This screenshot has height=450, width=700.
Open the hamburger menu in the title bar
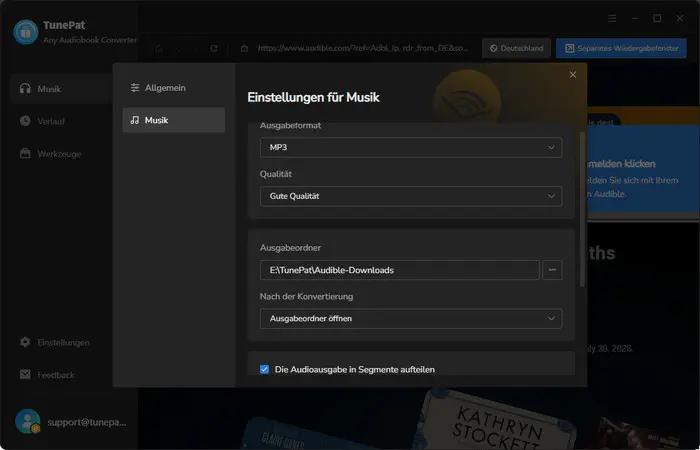click(x=612, y=18)
